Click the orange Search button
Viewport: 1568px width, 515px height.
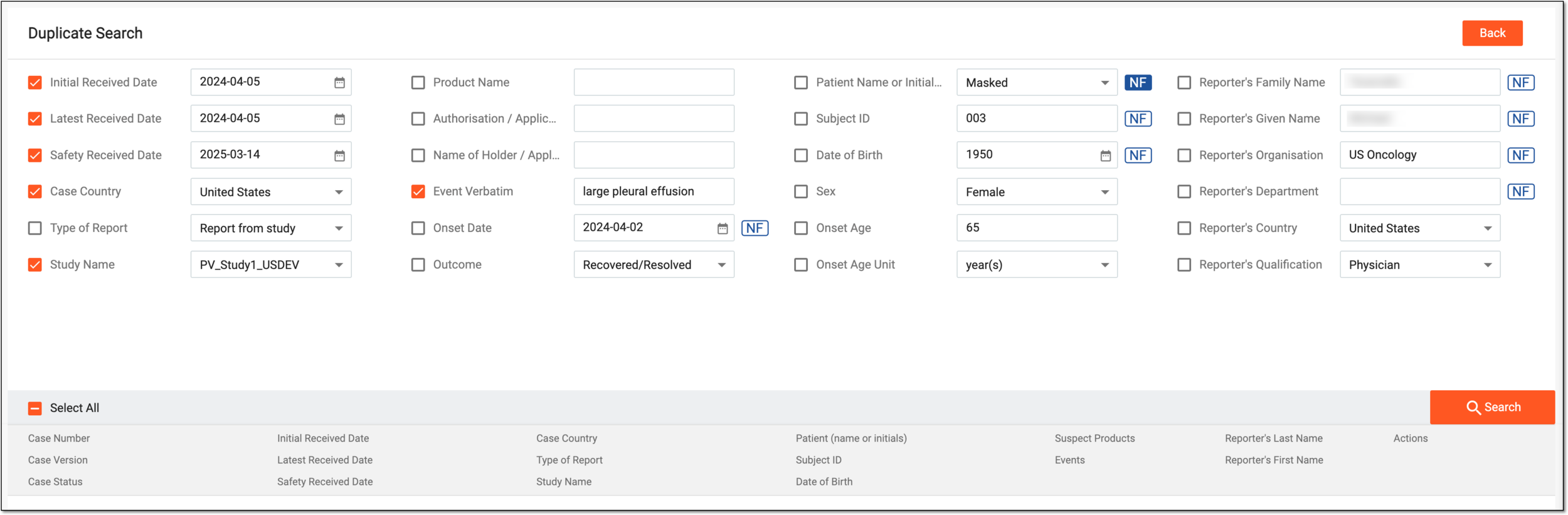(1492, 407)
